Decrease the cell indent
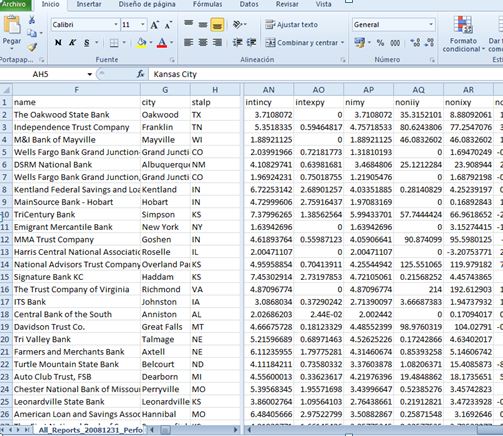This screenshot has width=503, height=436. (237, 43)
